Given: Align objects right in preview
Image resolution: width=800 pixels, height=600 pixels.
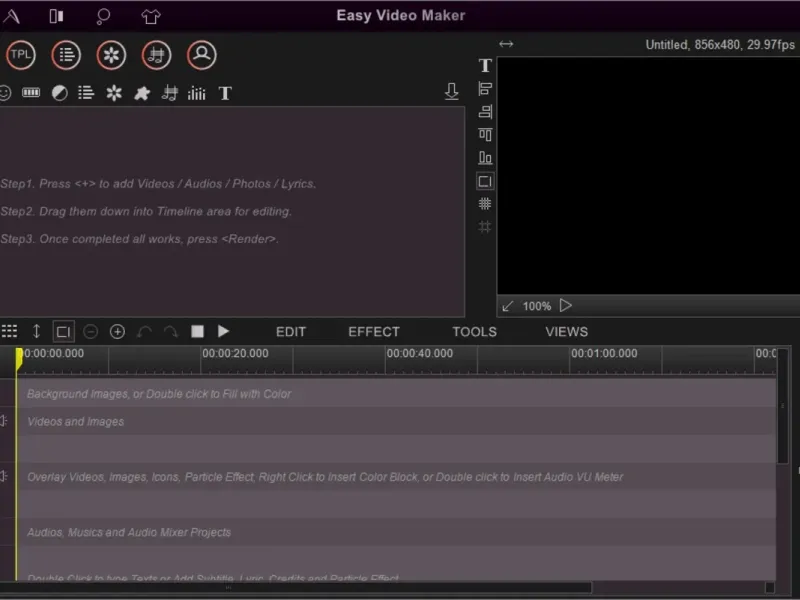Looking at the screenshot, I should [x=485, y=111].
